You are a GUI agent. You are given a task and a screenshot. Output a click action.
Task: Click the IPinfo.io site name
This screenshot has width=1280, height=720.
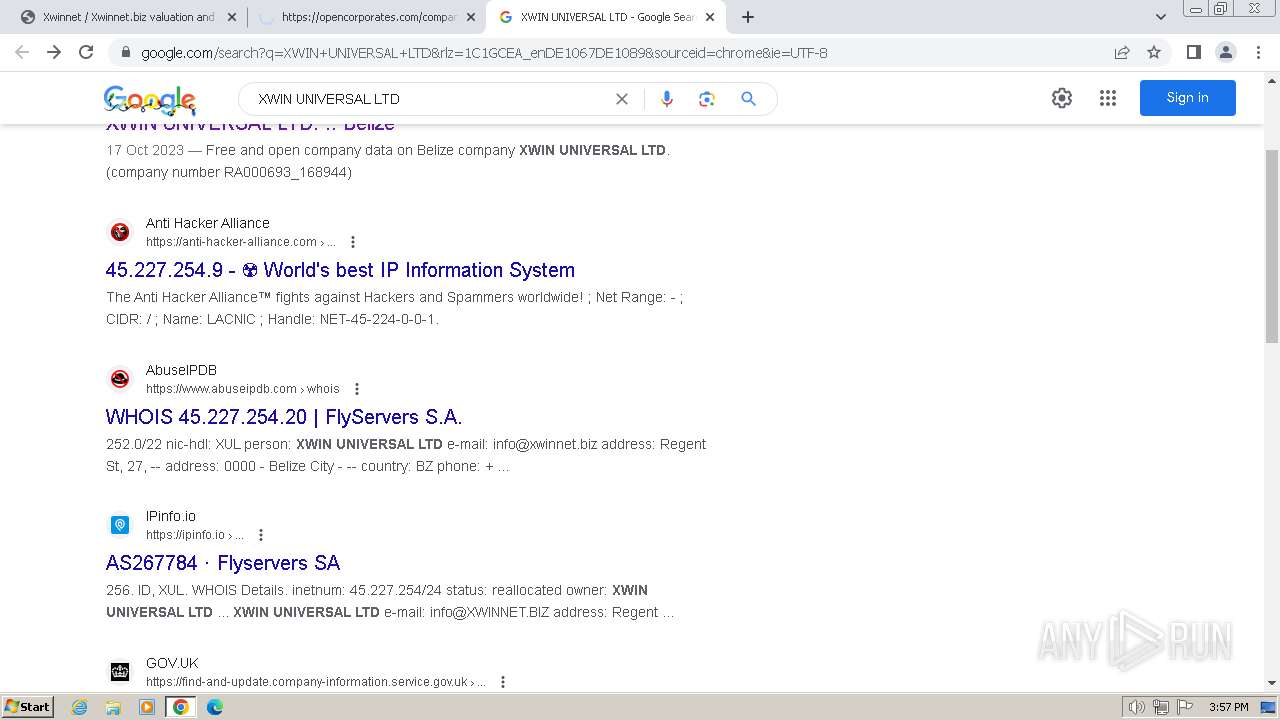tap(171, 516)
